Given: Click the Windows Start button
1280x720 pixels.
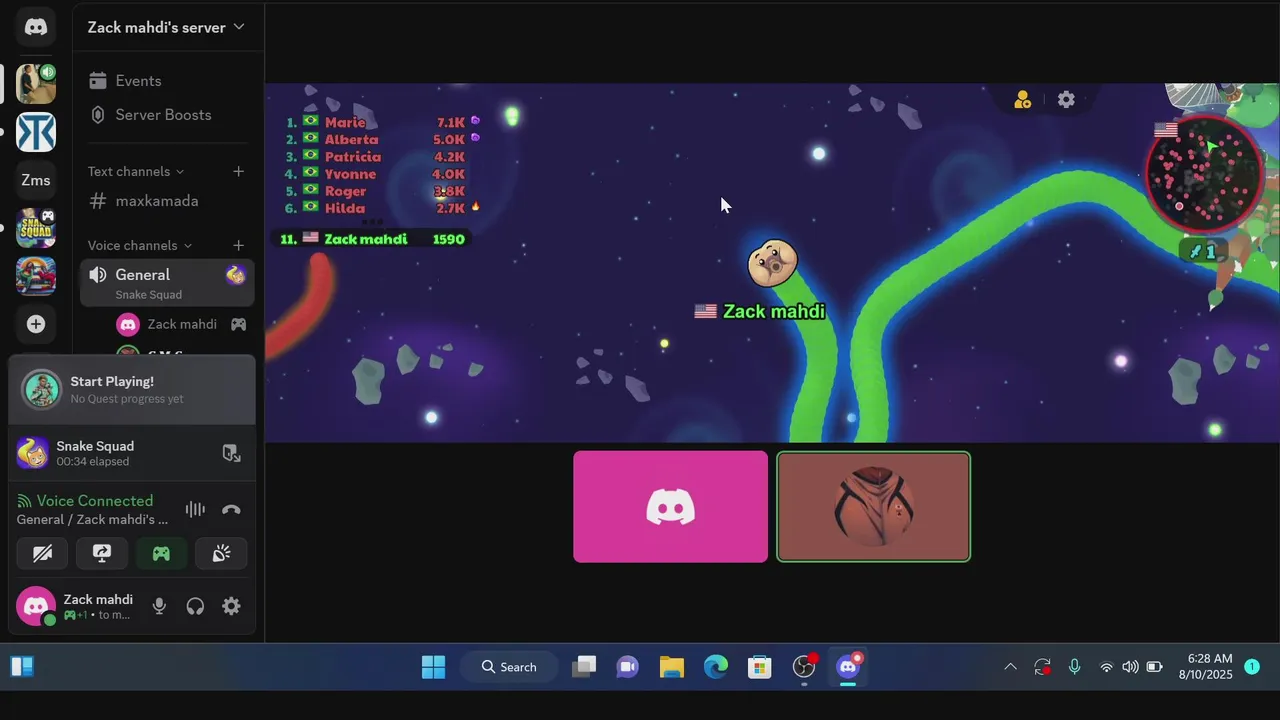Looking at the screenshot, I should coord(433,667).
